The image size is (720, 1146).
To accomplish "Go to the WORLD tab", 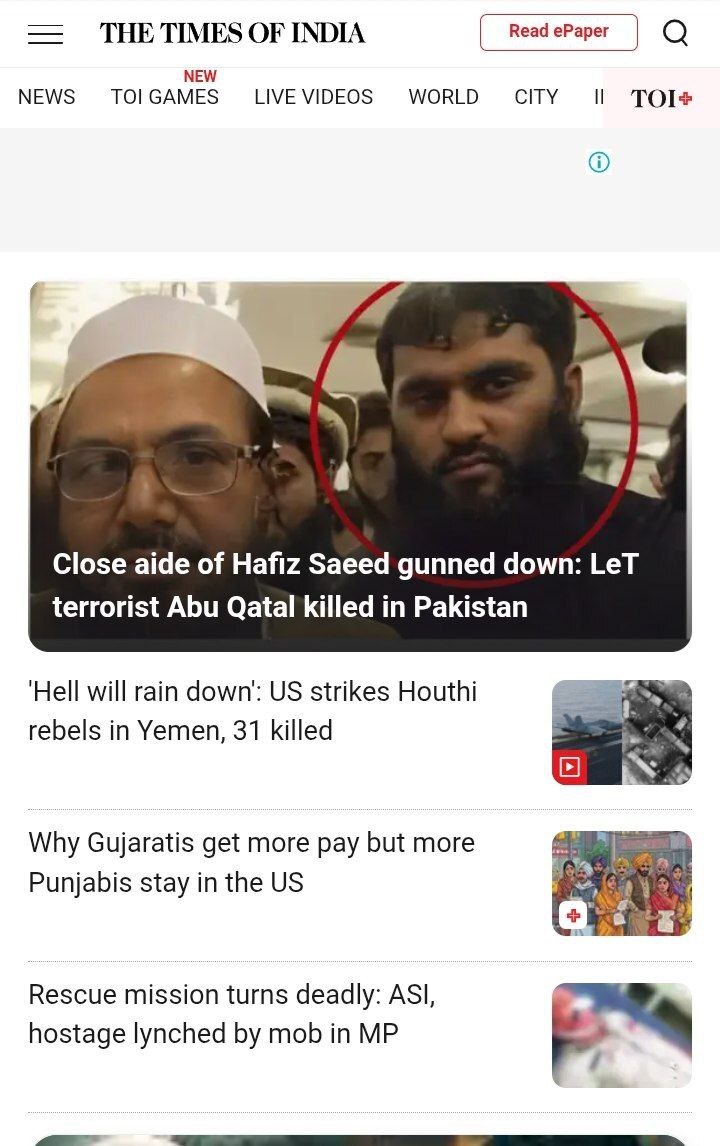I will coord(444,97).
